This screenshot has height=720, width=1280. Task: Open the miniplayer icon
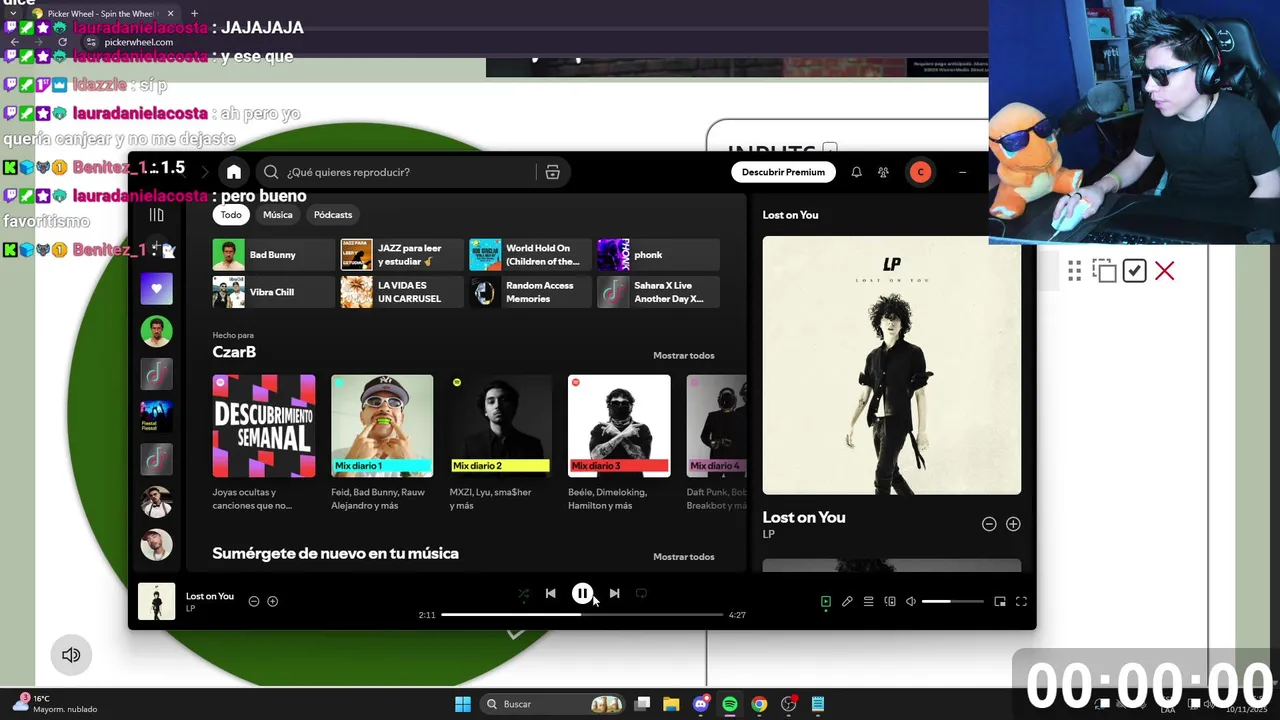click(x=999, y=602)
